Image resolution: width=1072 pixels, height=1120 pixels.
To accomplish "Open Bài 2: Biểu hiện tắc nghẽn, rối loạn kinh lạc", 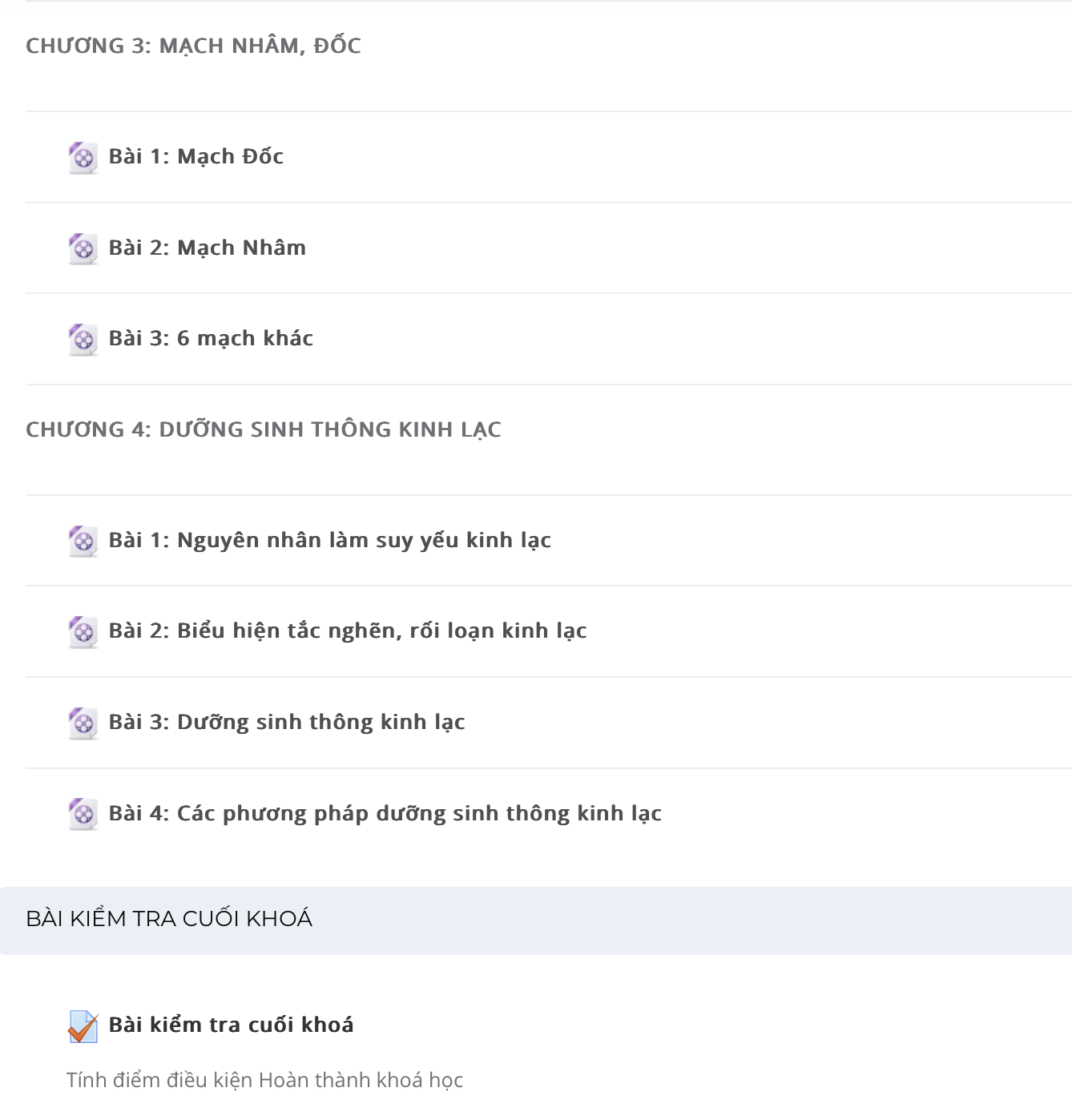I will (x=348, y=631).
